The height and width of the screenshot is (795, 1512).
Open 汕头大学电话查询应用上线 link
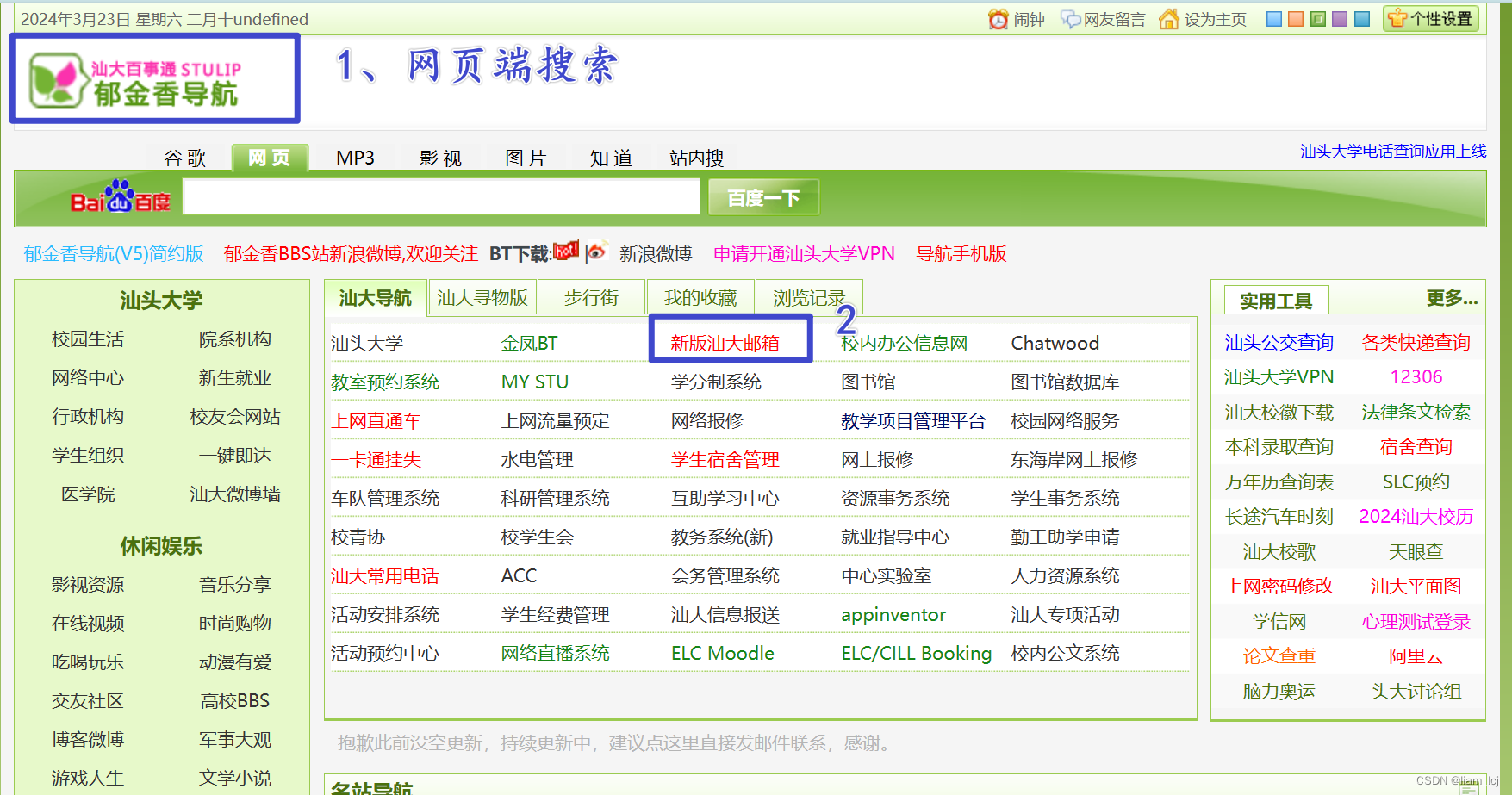pyautogui.click(x=1393, y=152)
